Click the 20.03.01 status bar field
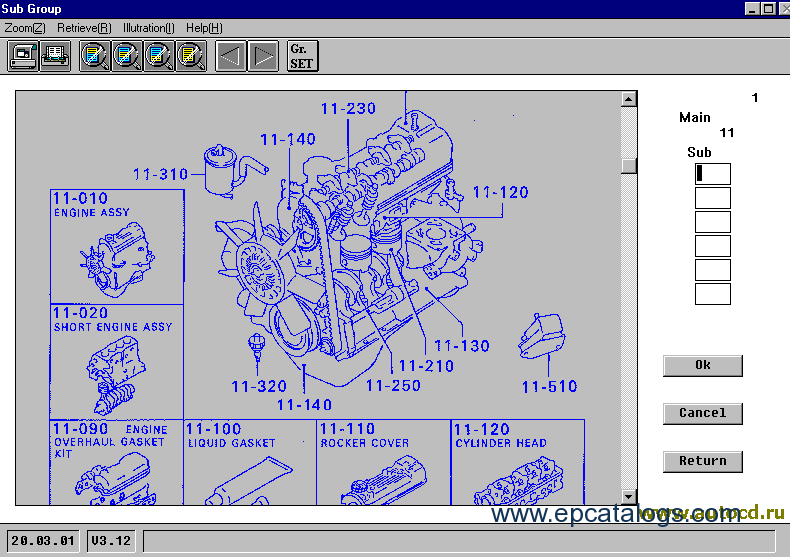Image resolution: width=790 pixels, height=557 pixels. click(42, 541)
